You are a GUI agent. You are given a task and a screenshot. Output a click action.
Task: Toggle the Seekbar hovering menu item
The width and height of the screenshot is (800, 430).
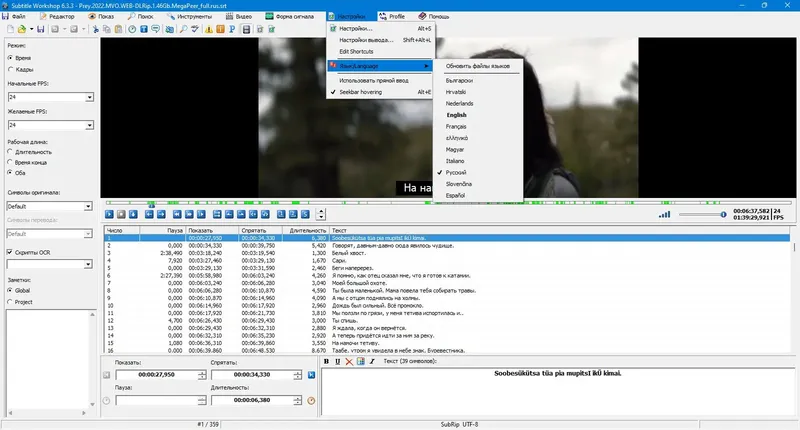pos(381,92)
